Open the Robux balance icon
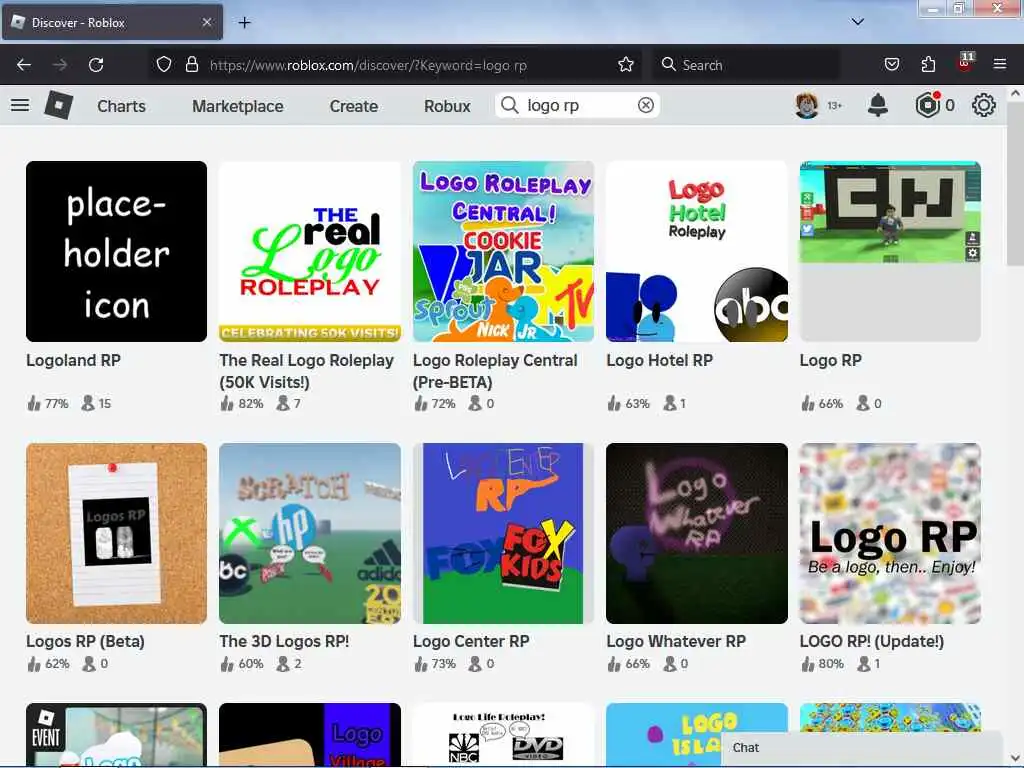This screenshot has width=1024, height=768. (x=927, y=105)
